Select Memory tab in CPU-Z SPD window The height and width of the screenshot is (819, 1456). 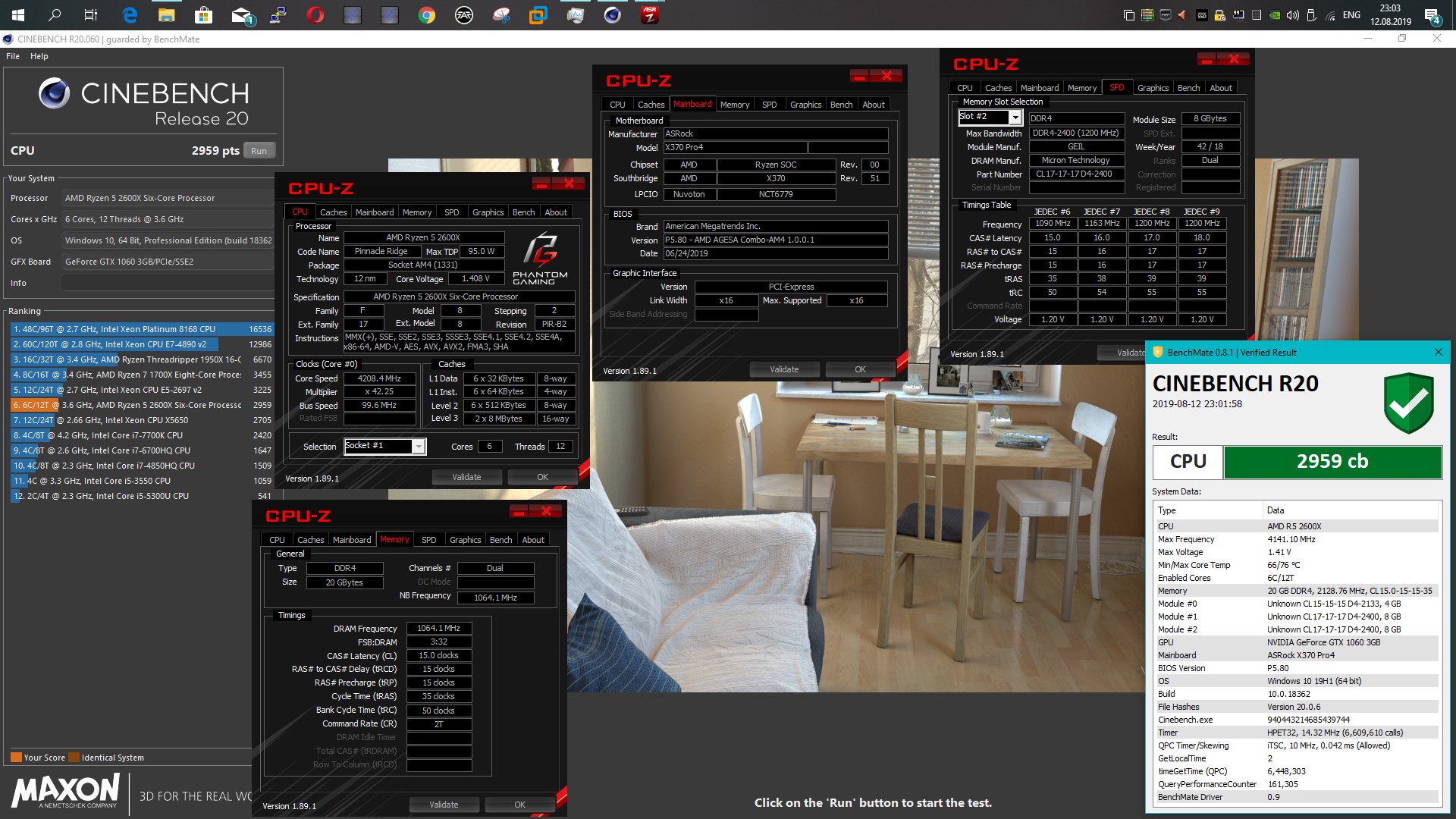point(1082,88)
